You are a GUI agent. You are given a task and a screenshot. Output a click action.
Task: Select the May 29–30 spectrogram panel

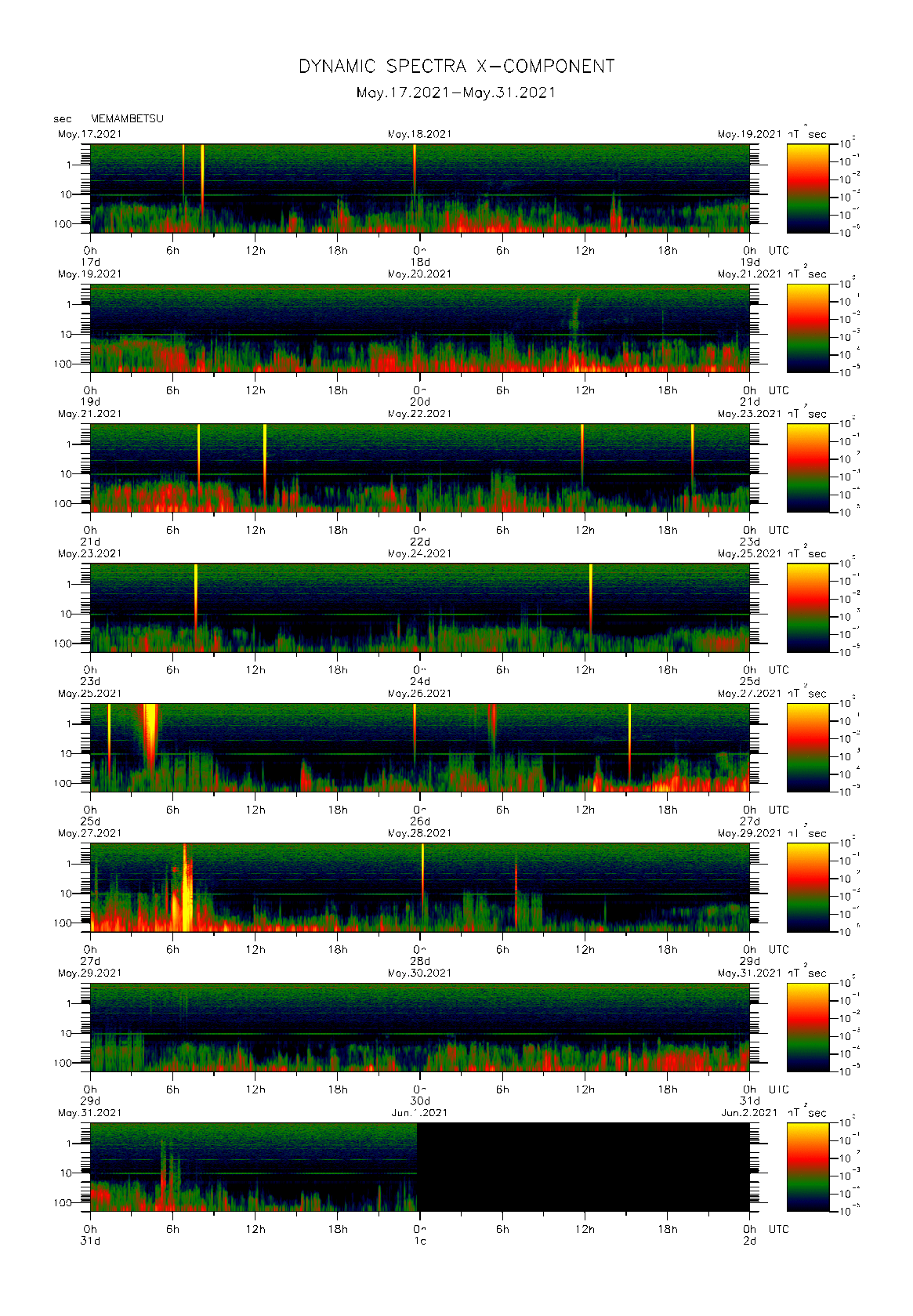420,1027
